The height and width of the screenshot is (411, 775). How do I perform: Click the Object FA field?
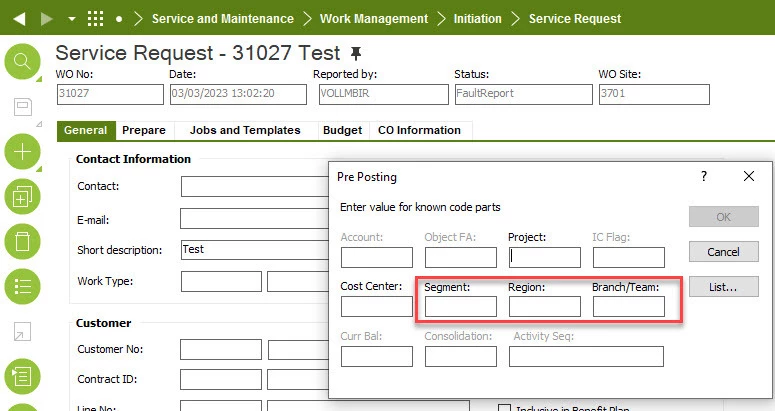[461, 257]
